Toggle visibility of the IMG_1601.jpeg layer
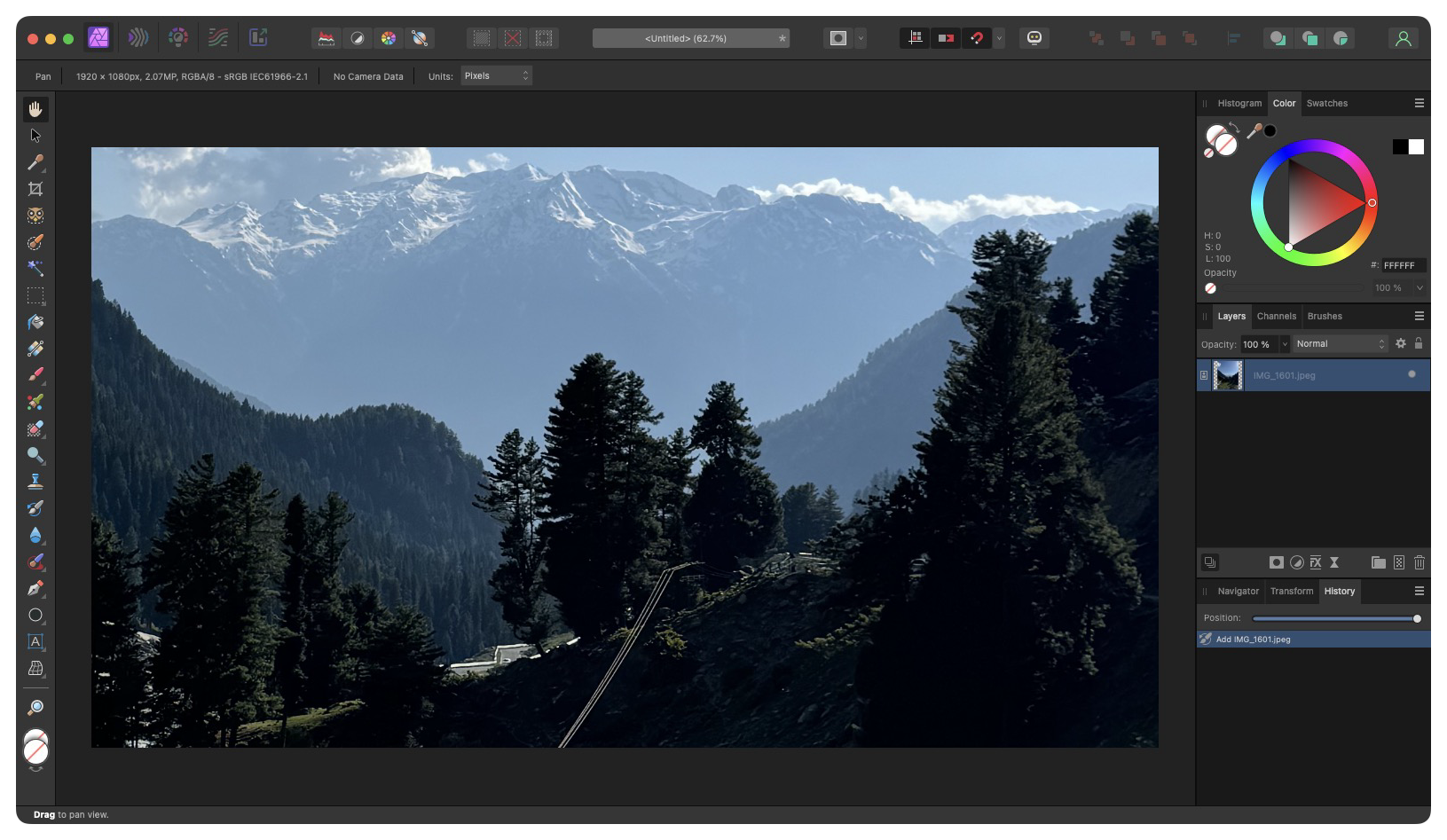 pyautogui.click(x=1411, y=374)
